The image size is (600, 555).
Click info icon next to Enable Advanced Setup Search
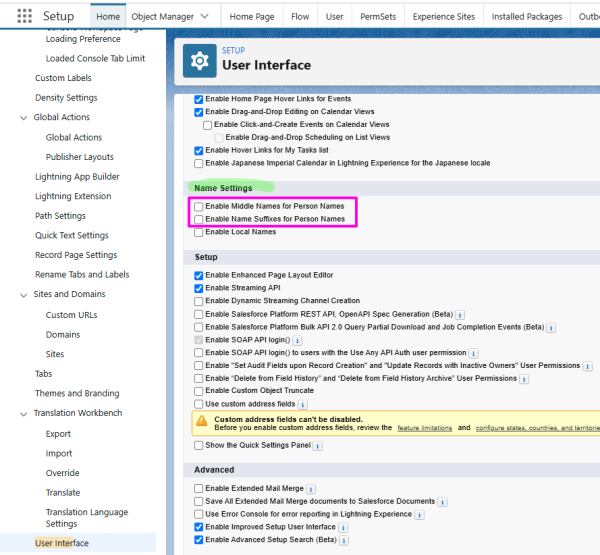coord(344,540)
